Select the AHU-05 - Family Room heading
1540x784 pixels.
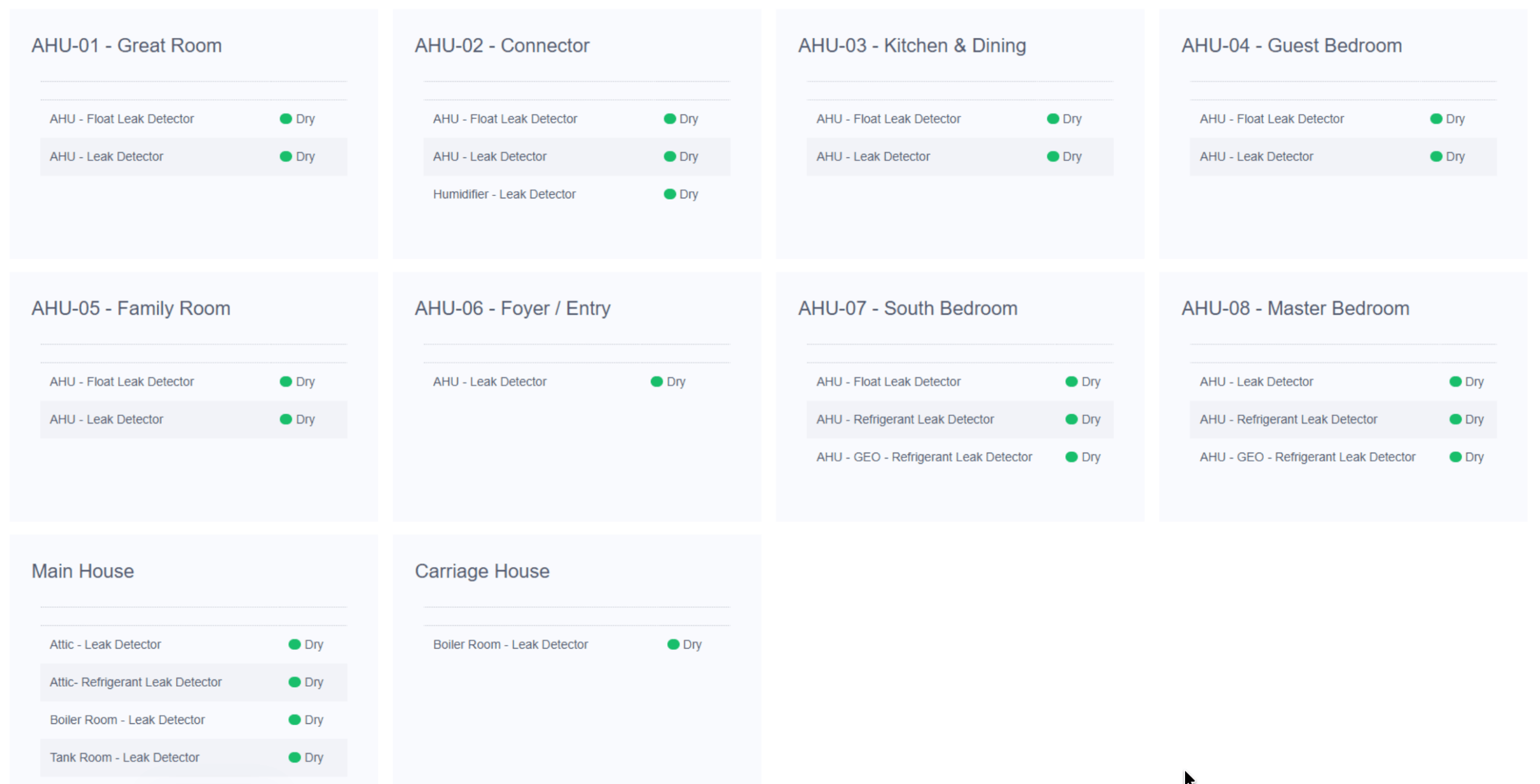tap(131, 308)
